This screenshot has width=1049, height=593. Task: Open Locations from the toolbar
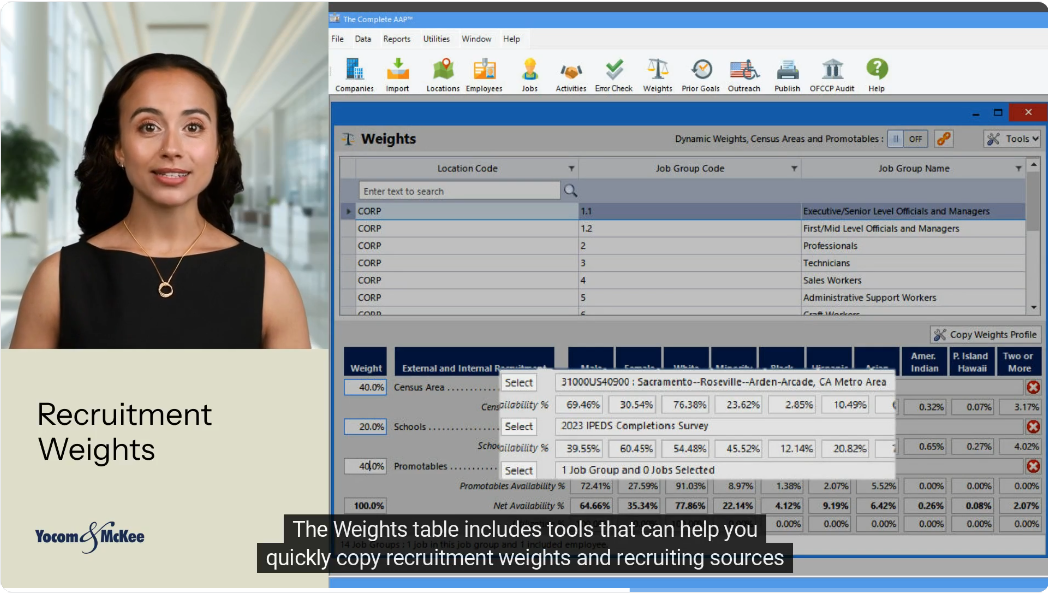click(443, 74)
